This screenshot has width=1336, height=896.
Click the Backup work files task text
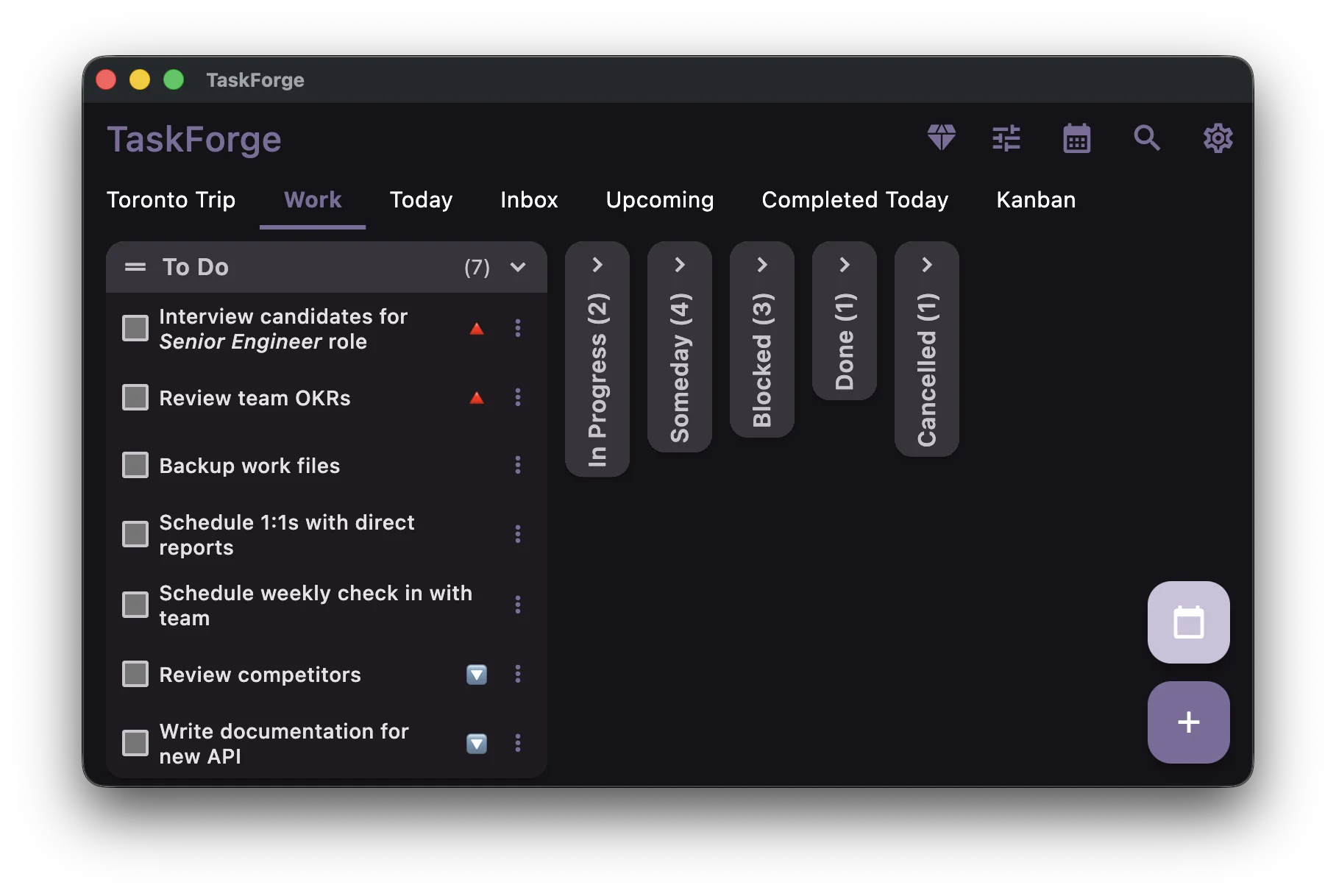[249, 466]
